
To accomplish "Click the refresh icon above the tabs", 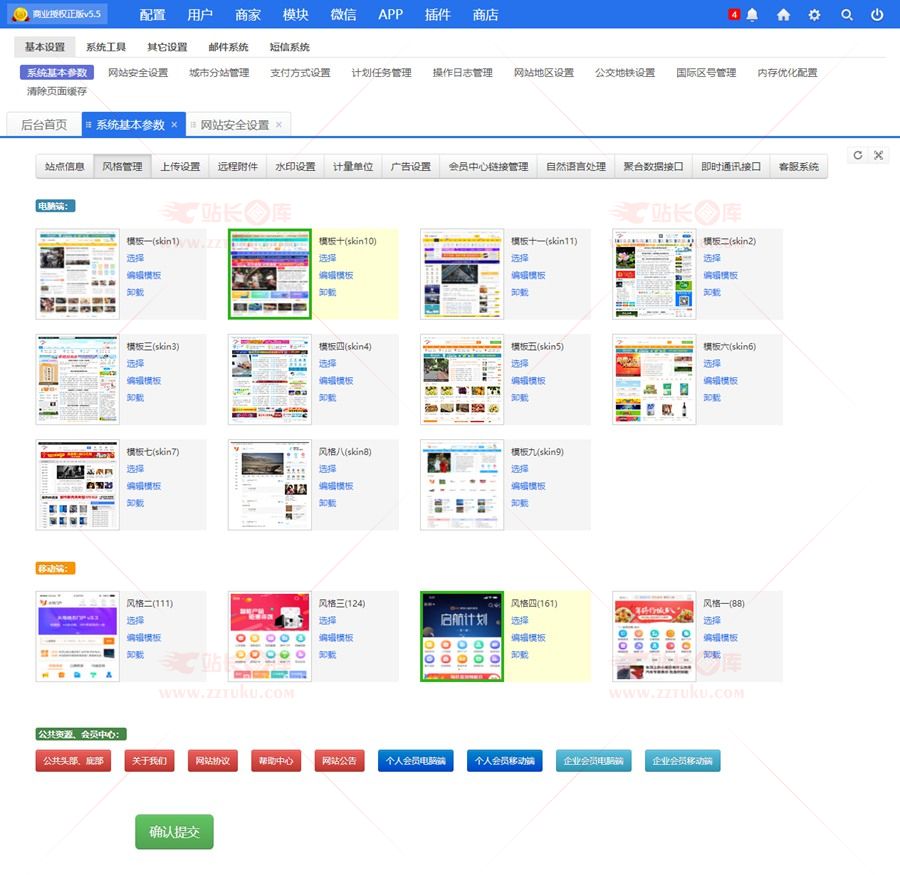I will pyautogui.click(x=858, y=155).
